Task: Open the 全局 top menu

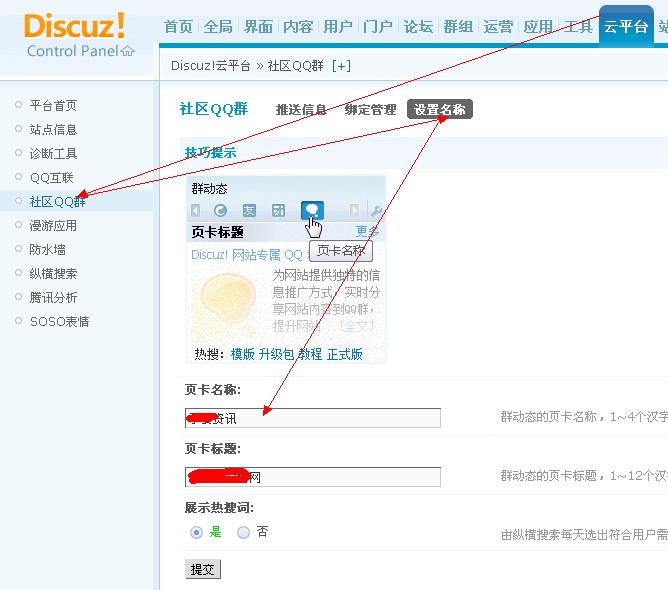Action: pyautogui.click(x=218, y=26)
